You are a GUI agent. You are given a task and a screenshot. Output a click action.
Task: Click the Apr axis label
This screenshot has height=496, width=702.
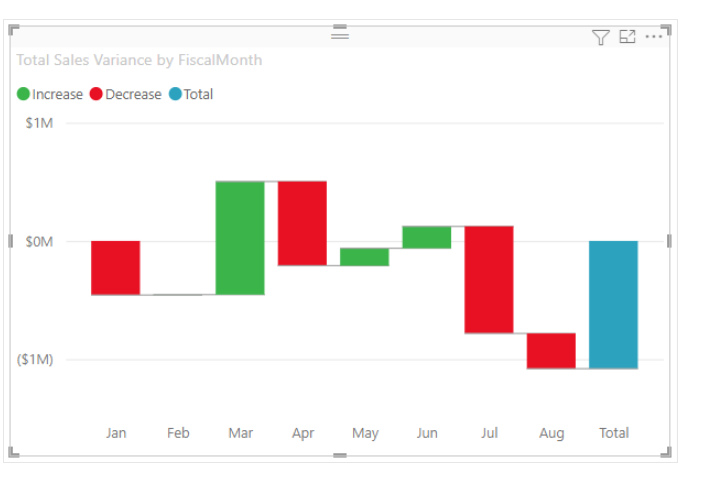click(x=303, y=434)
